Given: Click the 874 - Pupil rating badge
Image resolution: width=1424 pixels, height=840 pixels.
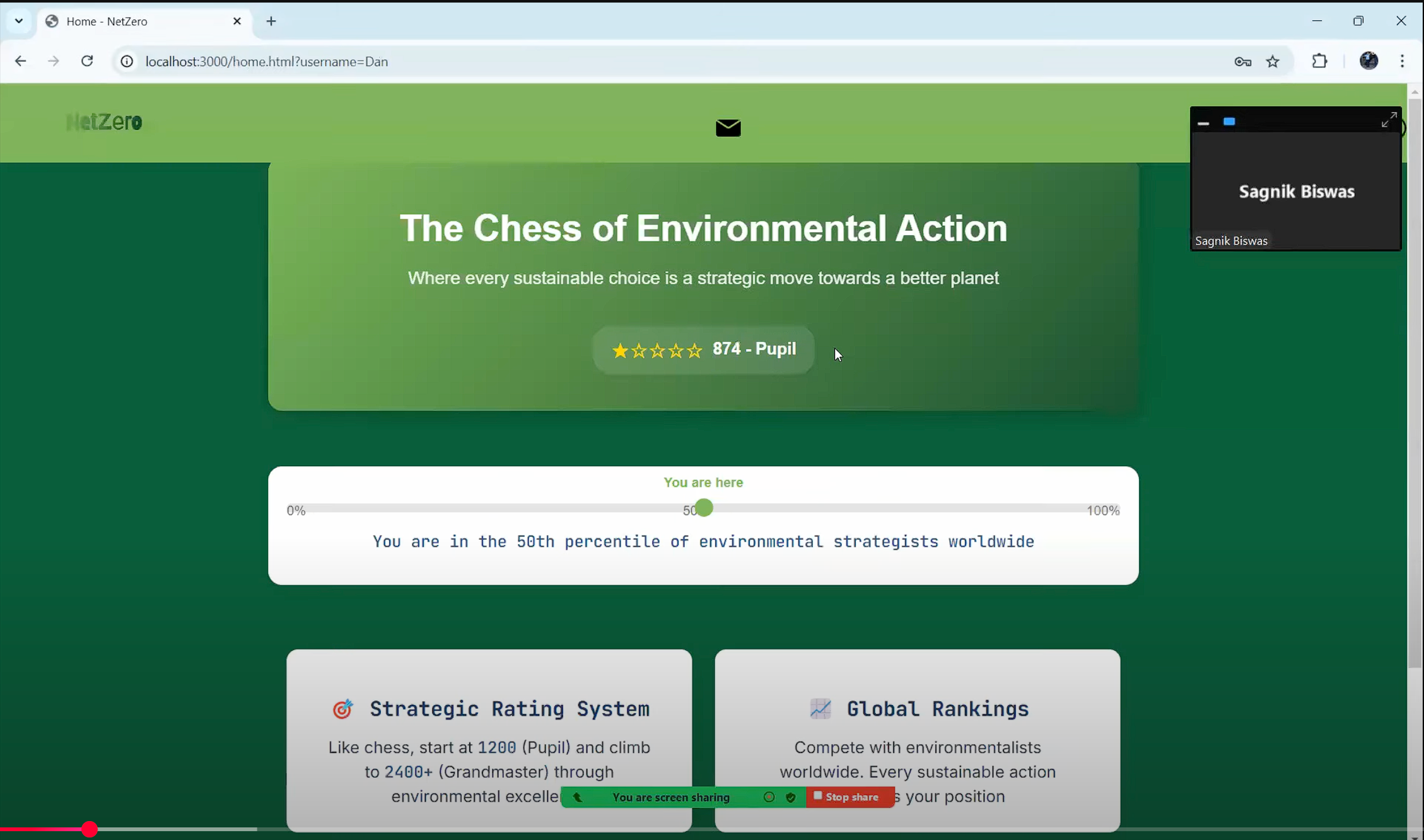Looking at the screenshot, I should (703, 349).
